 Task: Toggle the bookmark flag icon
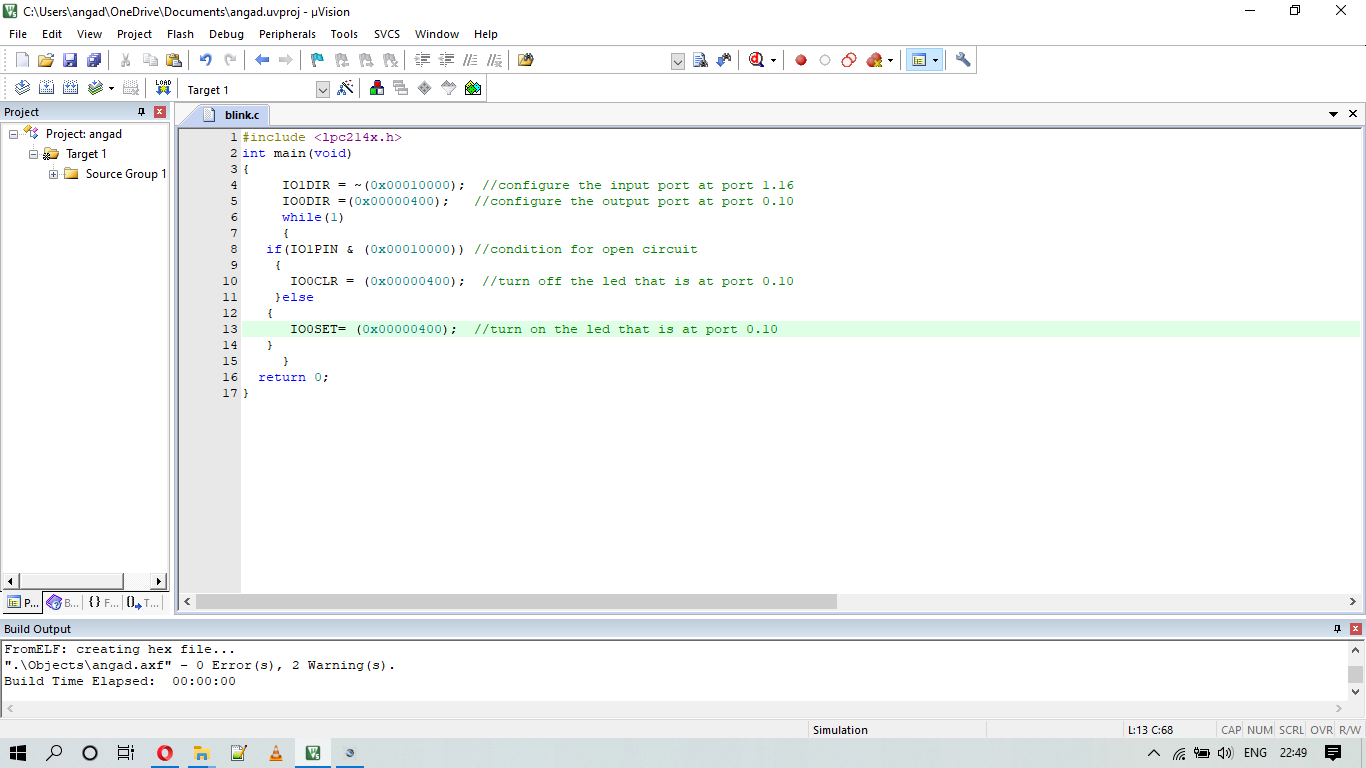pyautogui.click(x=317, y=60)
